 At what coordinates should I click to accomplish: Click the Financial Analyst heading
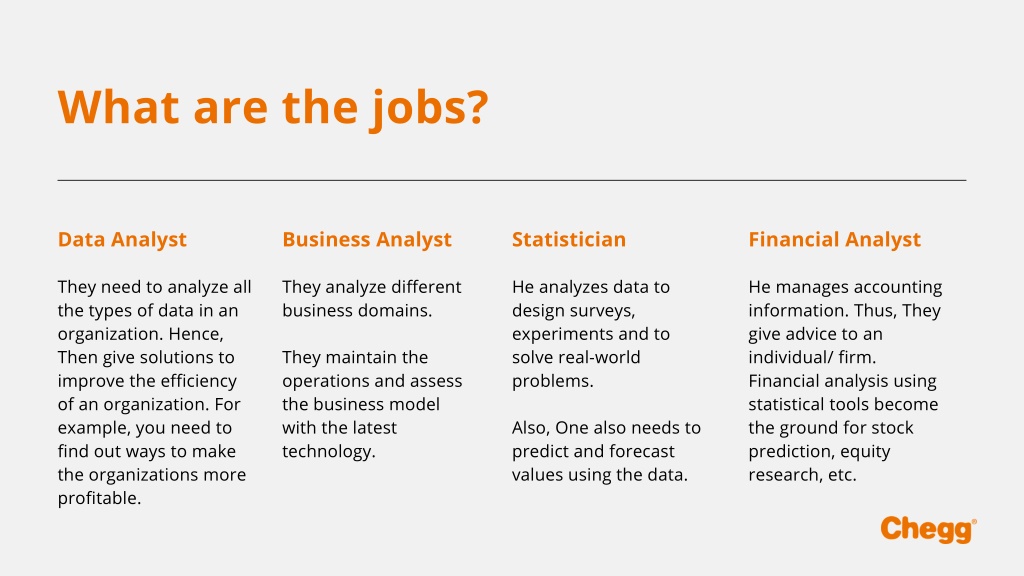coord(835,240)
